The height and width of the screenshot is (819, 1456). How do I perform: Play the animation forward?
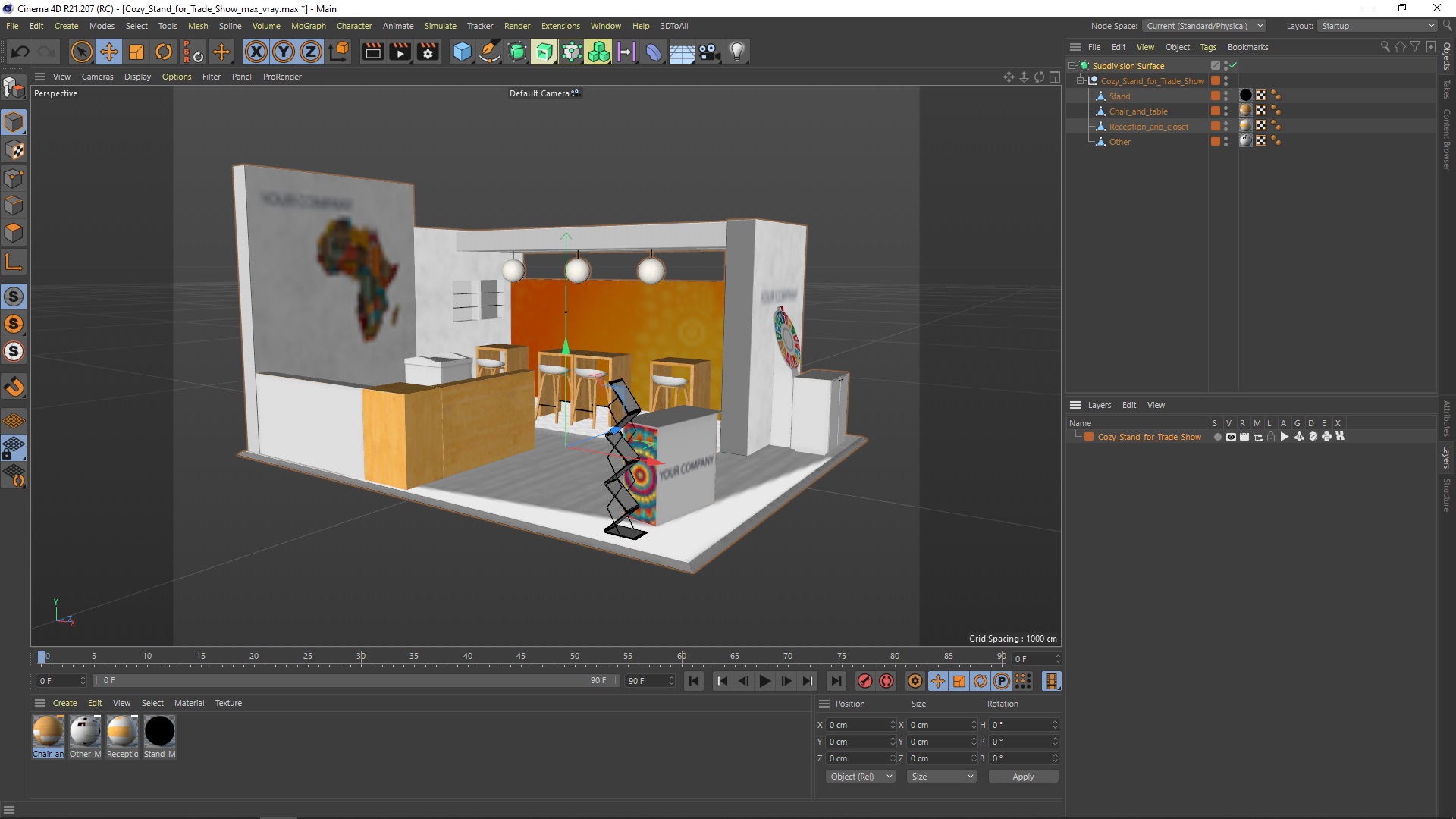[x=765, y=681]
